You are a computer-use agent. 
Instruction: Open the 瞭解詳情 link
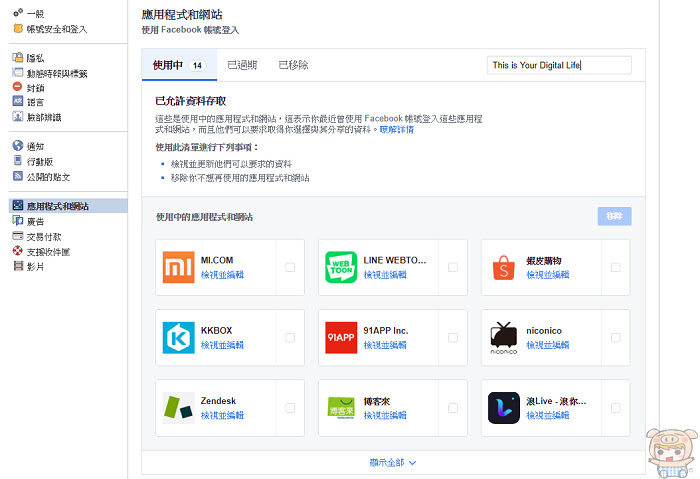[396, 129]
